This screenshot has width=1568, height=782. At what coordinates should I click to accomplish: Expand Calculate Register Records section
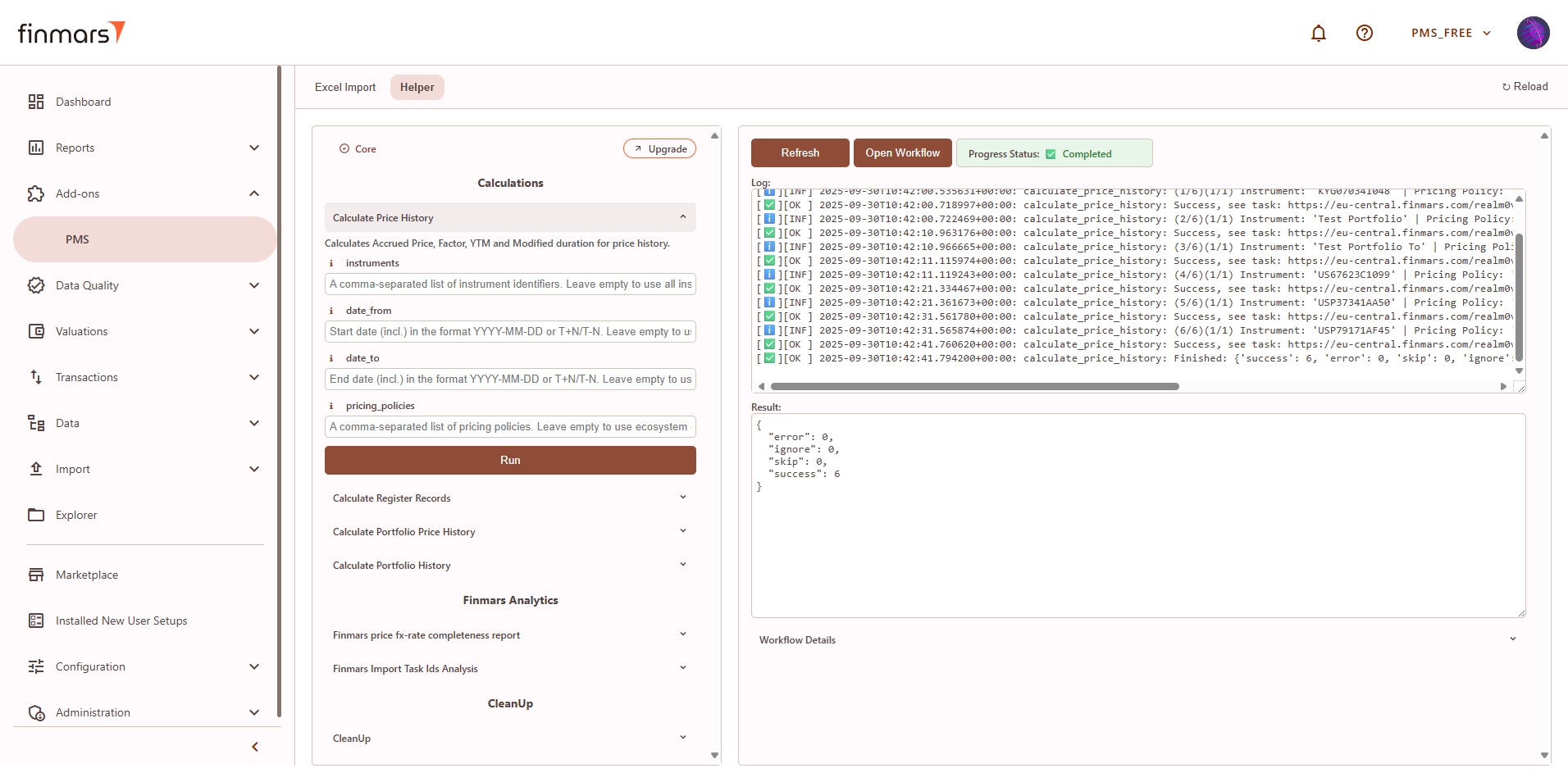tap(682, 498)
